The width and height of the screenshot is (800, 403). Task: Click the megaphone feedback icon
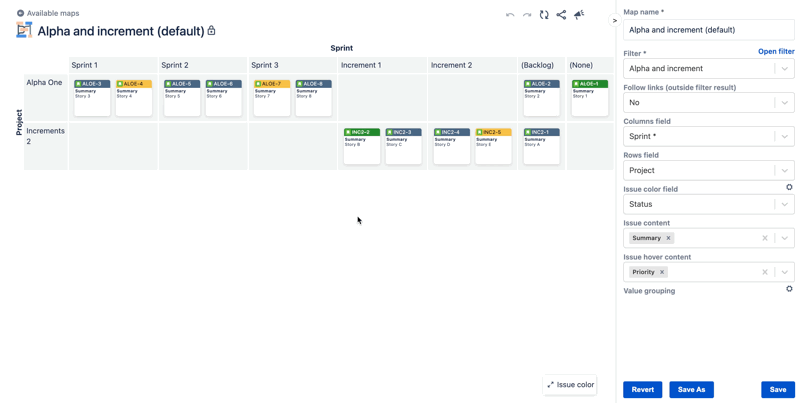pyautogui.click(x=579, y=15)
